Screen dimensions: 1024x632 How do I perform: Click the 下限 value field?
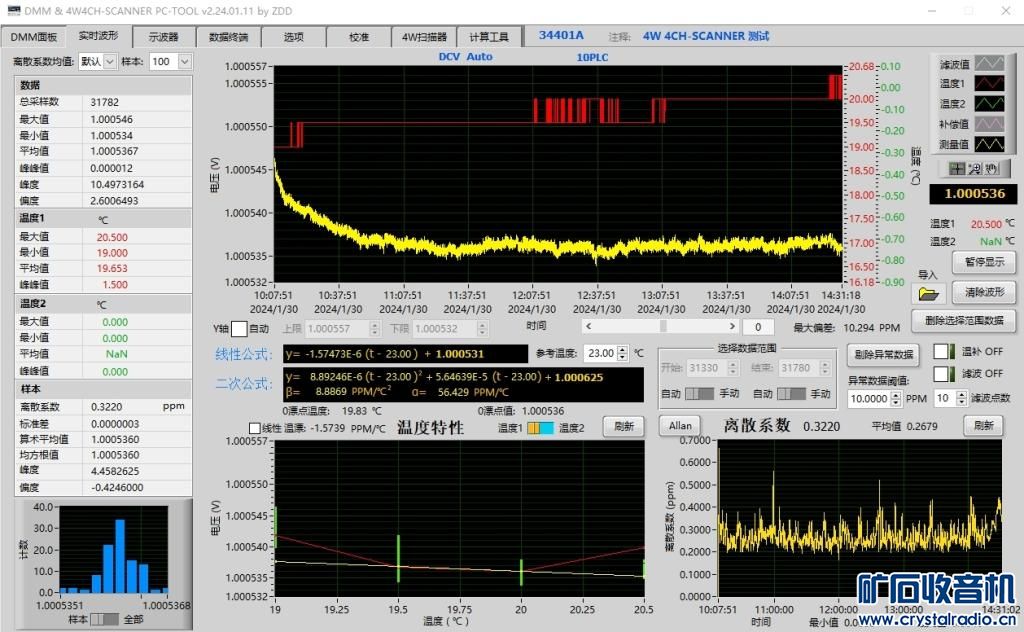coord(445,328)
